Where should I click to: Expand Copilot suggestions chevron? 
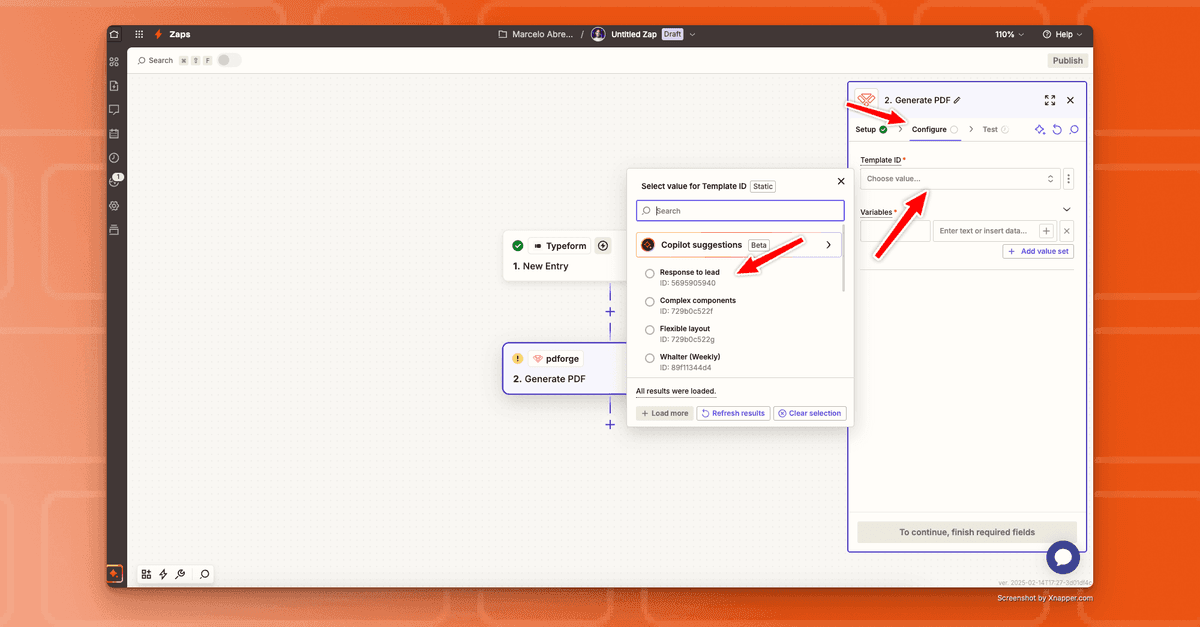pos(828,245)
